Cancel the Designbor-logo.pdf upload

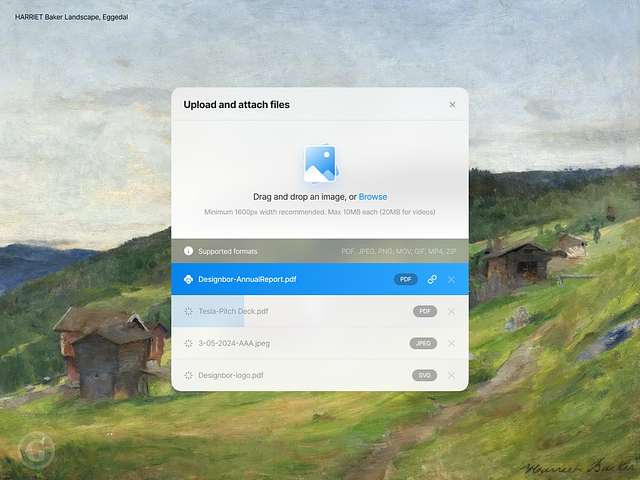click(x=451, y=375)
